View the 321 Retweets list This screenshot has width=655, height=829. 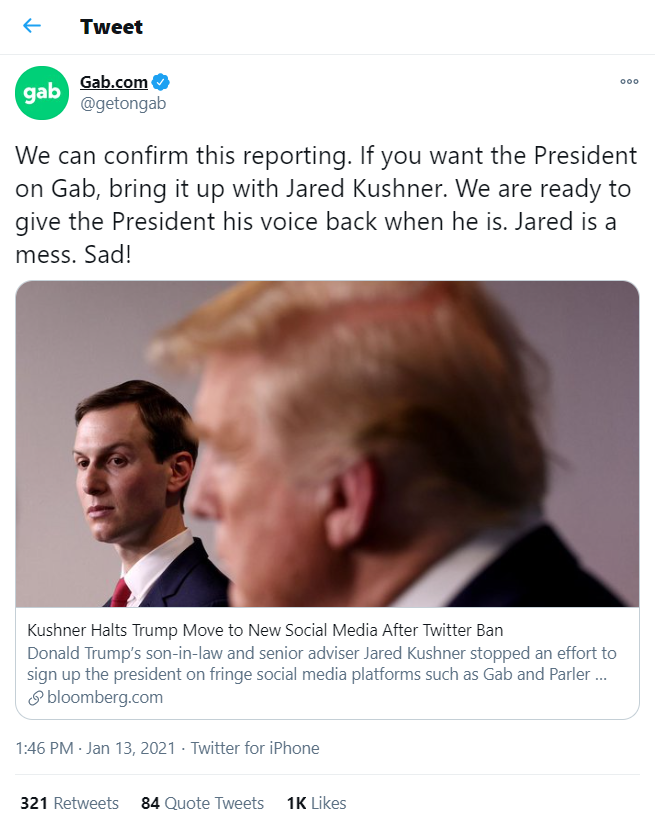coord(69,803)
